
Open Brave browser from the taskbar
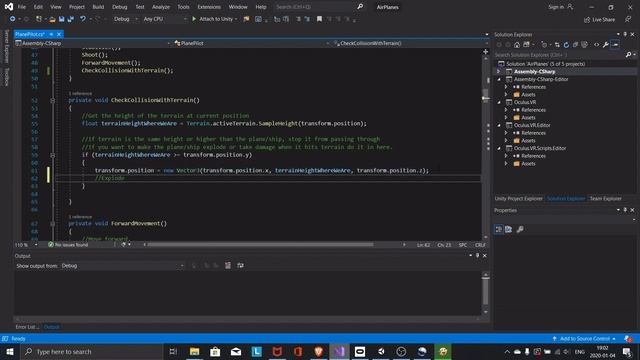click(318, 351)
